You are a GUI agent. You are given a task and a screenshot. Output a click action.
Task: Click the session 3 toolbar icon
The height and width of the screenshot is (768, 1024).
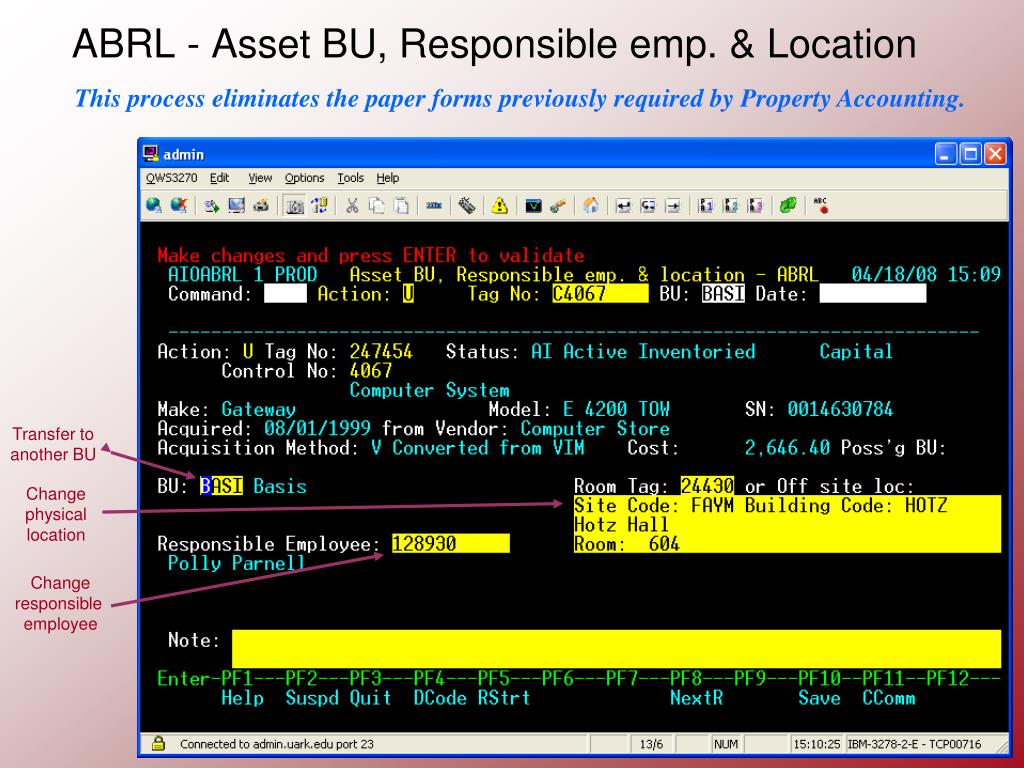(x=756, y=206)
